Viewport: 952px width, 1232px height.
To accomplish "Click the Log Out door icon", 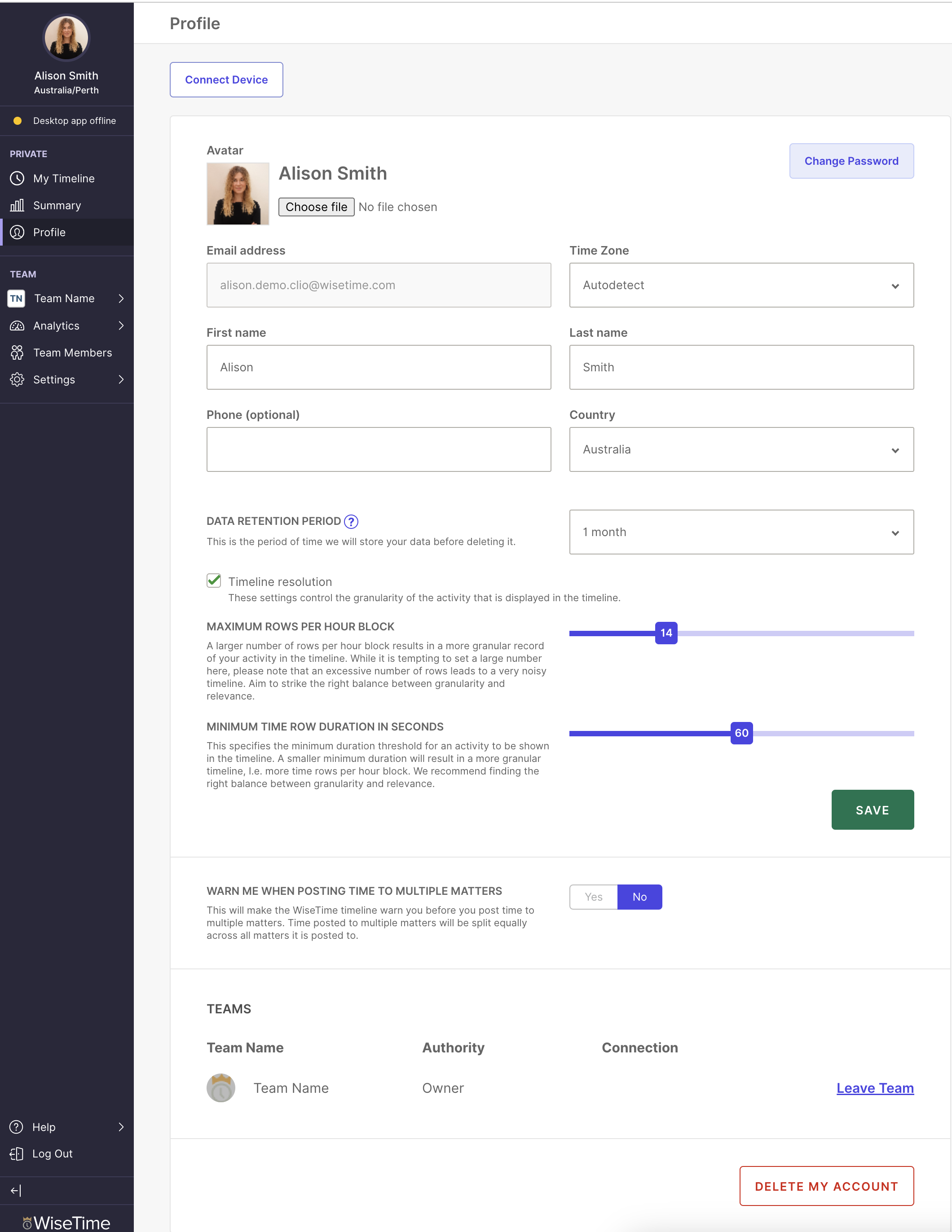I will 16,1154.
